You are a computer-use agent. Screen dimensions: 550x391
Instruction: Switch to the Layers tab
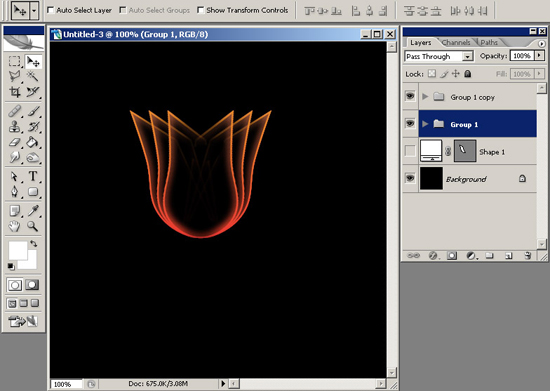coord(421,43)
